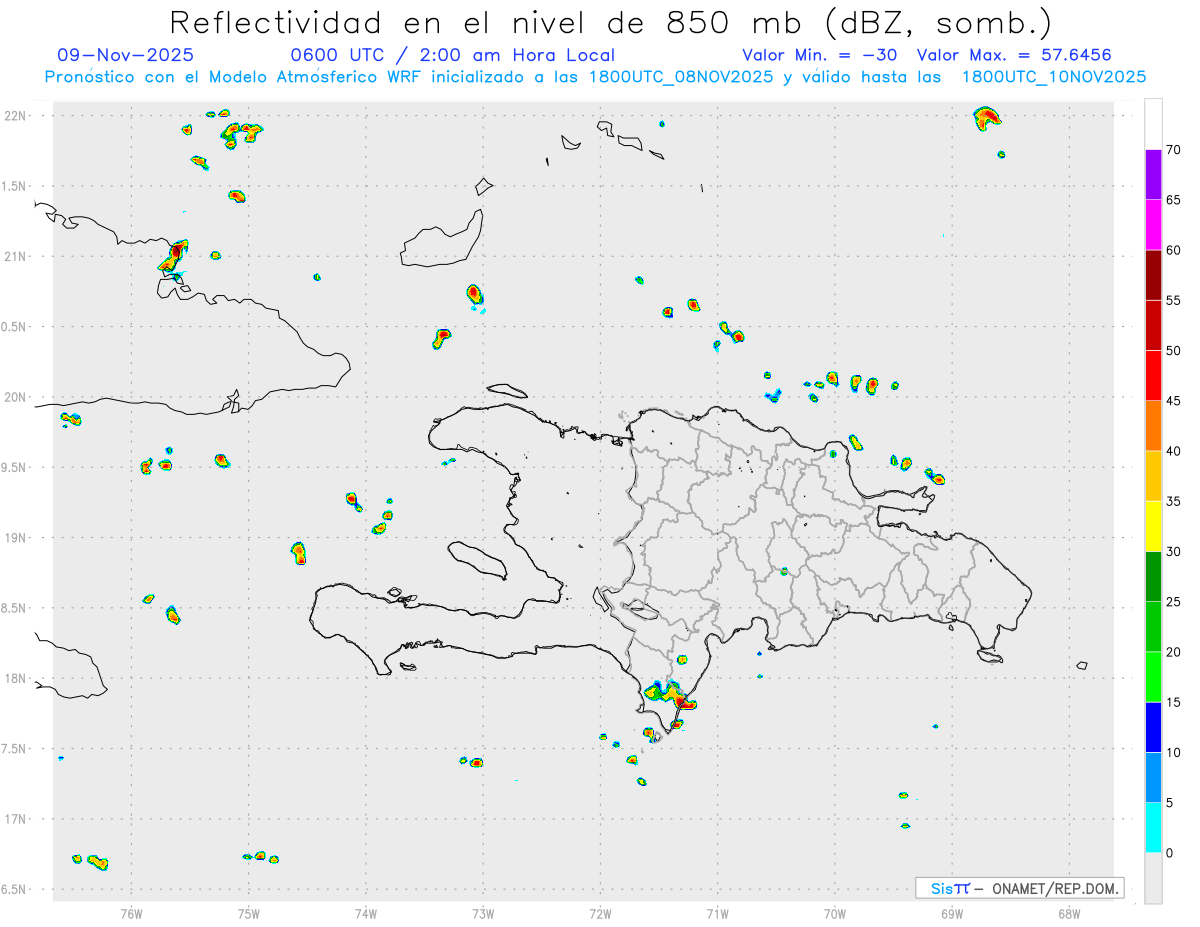
Task: Click the latitude axis label '18N'
Action: [17, 679]
